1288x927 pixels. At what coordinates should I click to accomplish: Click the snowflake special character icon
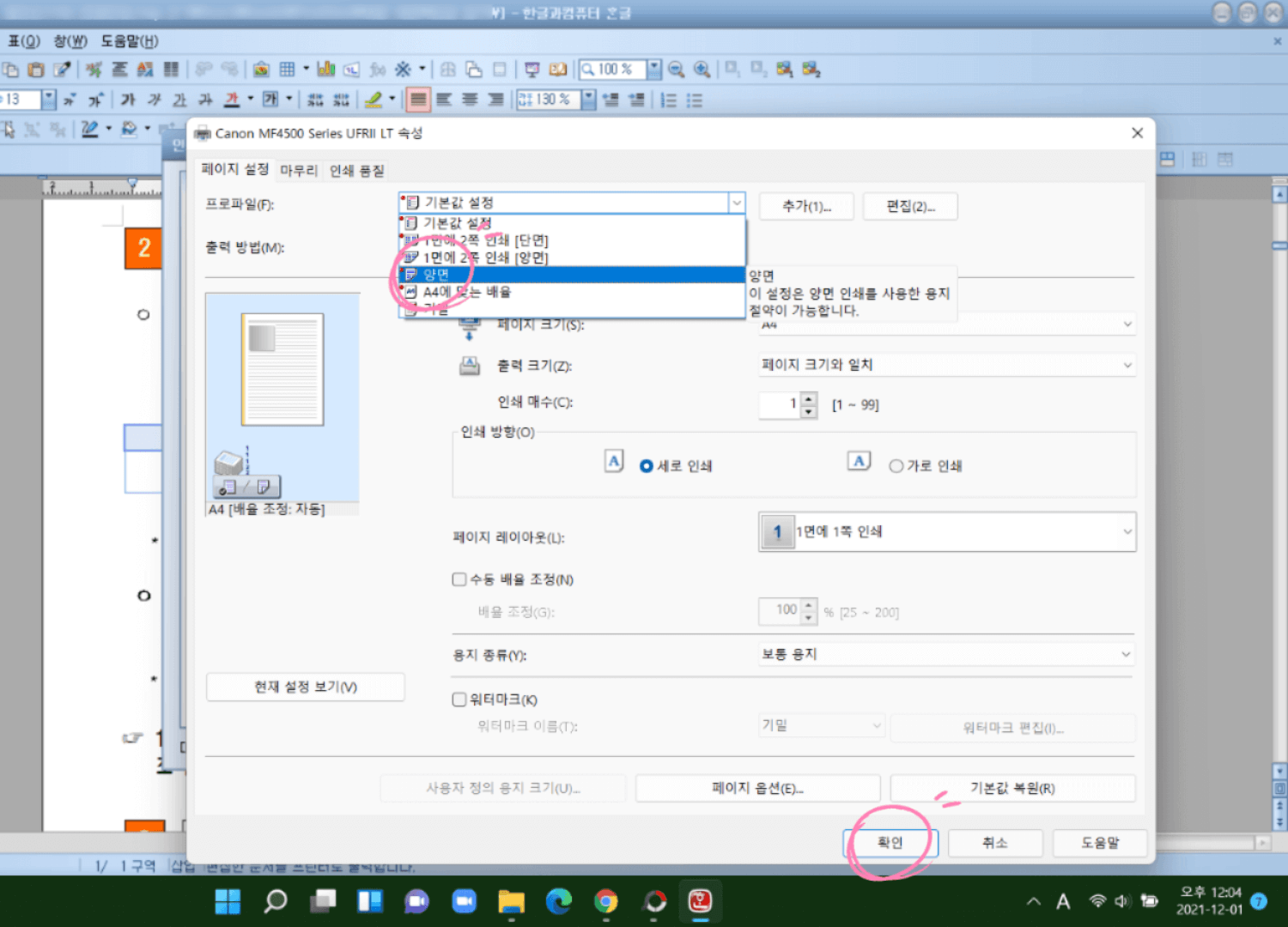click(403, 70)
